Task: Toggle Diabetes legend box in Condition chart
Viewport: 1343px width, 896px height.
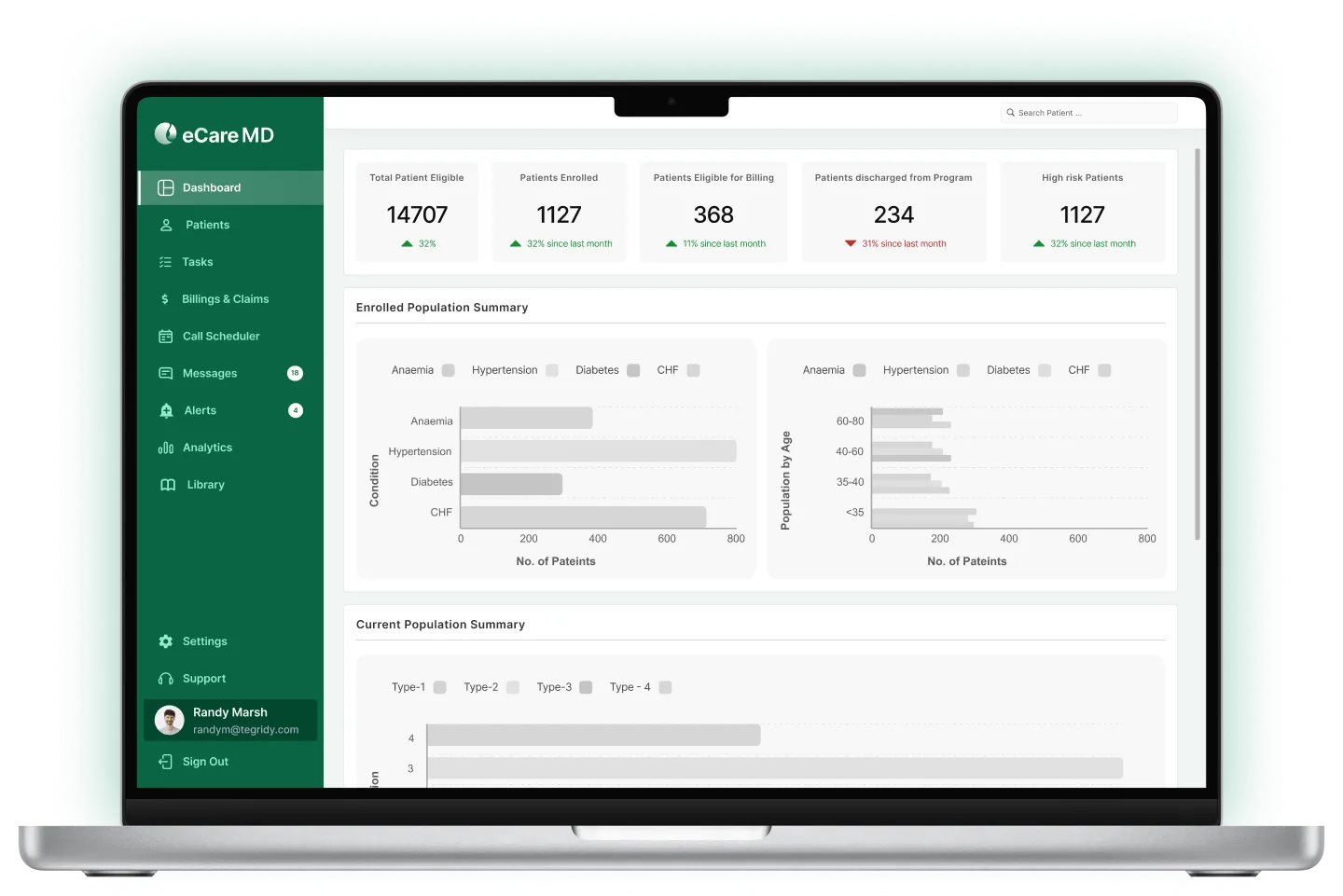Action: tap(633, 370)
